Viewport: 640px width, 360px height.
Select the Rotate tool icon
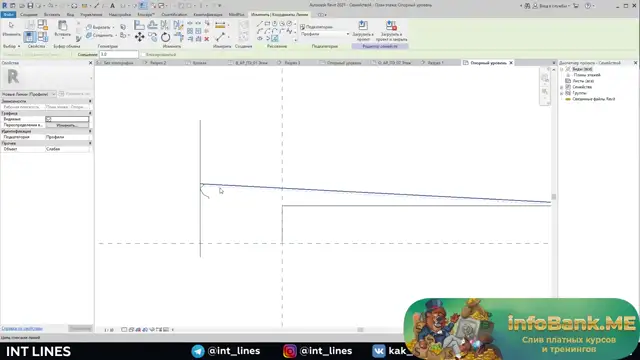[165, 37]
